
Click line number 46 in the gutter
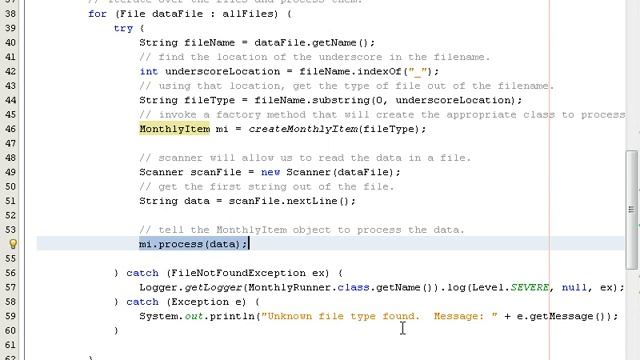(x=11, y=129)
